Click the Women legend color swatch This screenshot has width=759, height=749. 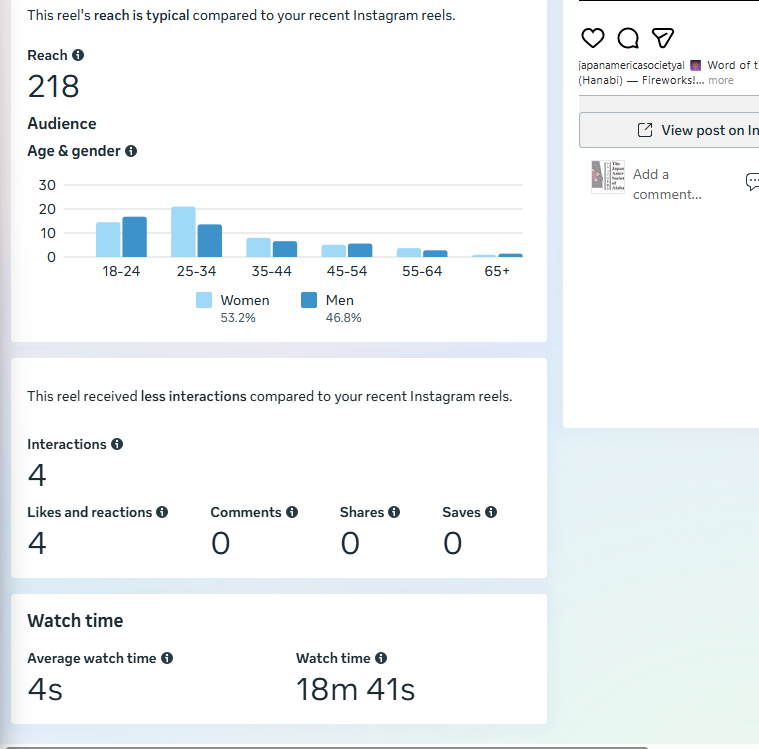point(204,300)
